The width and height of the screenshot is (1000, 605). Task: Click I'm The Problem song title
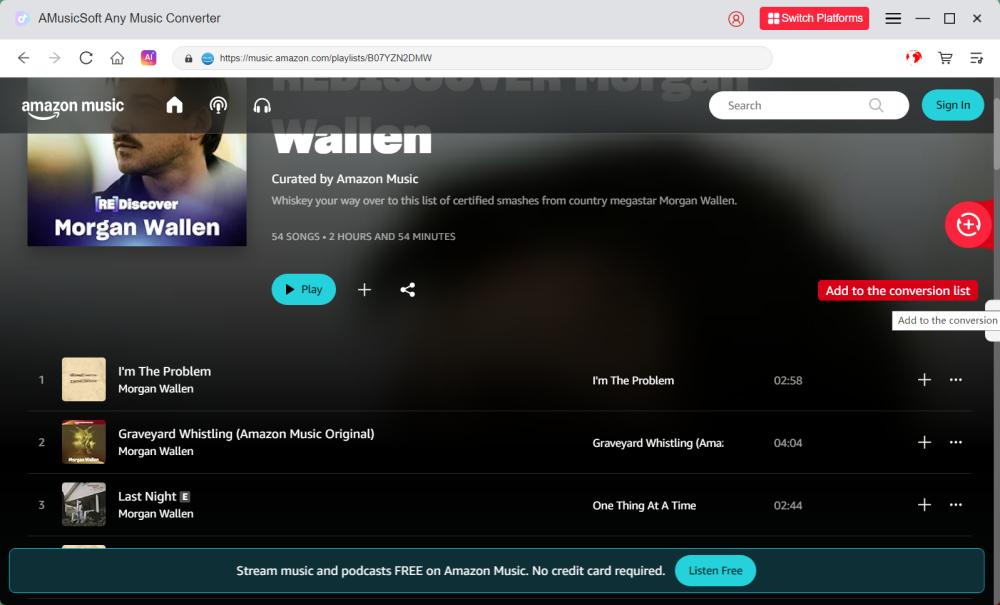[x=165, y=371]
